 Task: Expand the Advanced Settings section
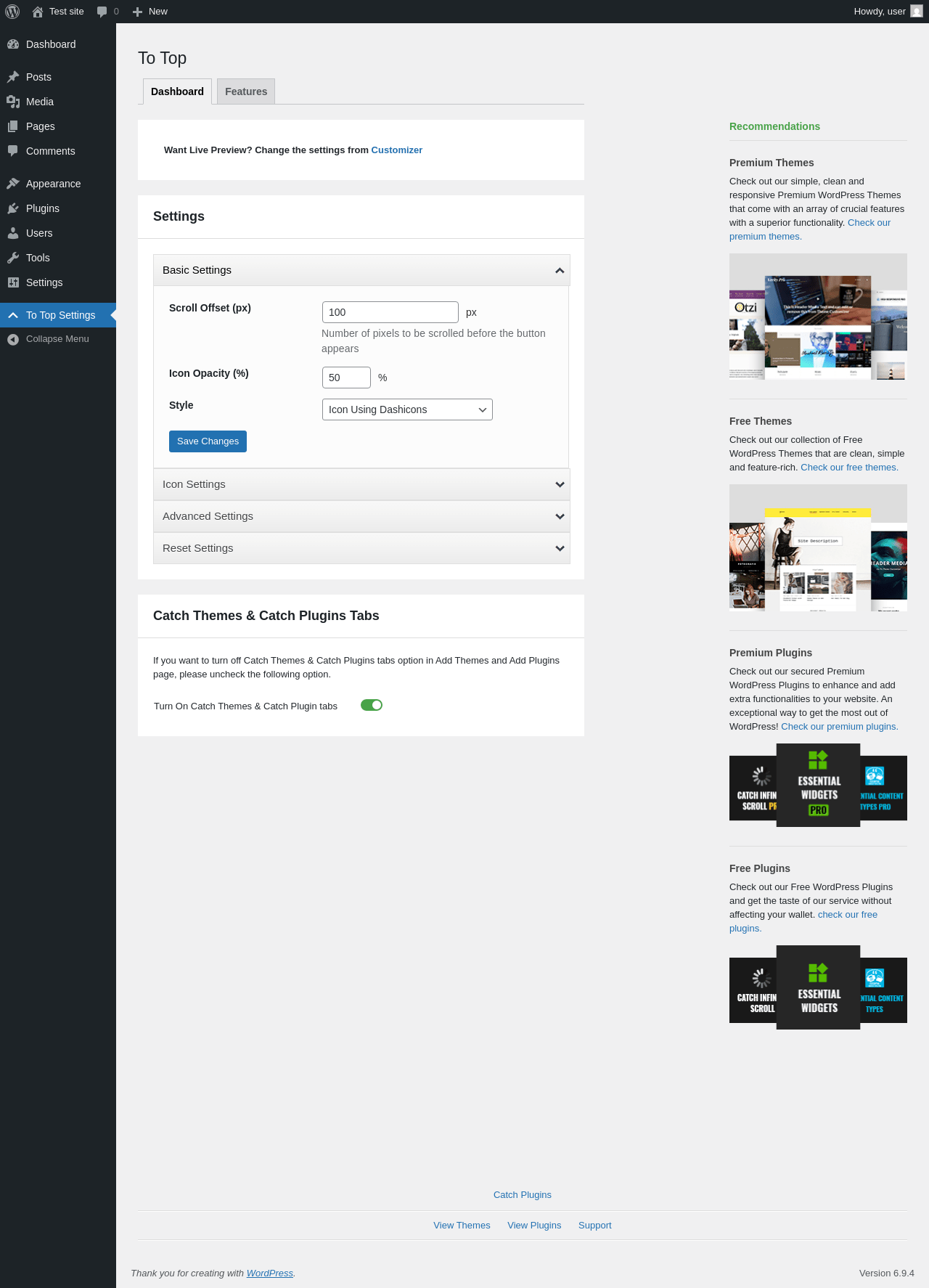click(x=361, y=516)
